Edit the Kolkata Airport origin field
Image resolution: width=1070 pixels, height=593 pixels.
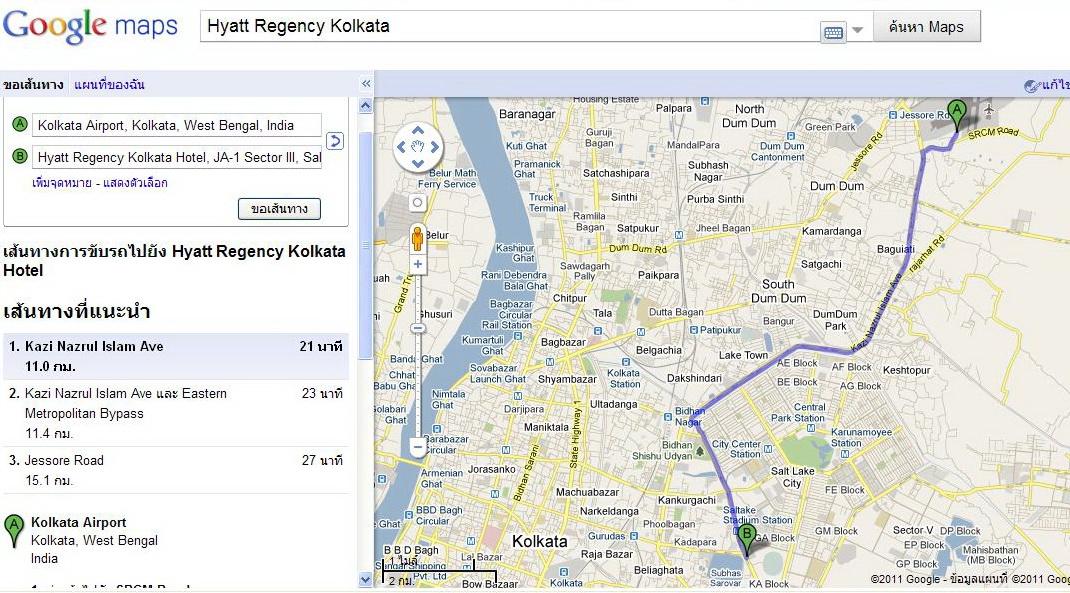pyautogui.click(x=177, y=126)
